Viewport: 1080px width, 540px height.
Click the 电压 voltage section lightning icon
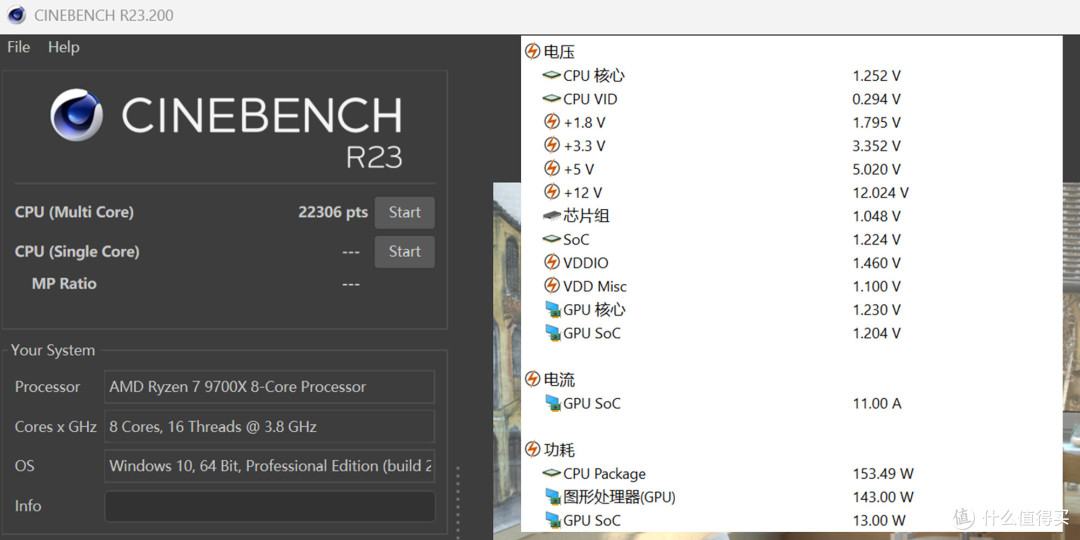[532, 52]
